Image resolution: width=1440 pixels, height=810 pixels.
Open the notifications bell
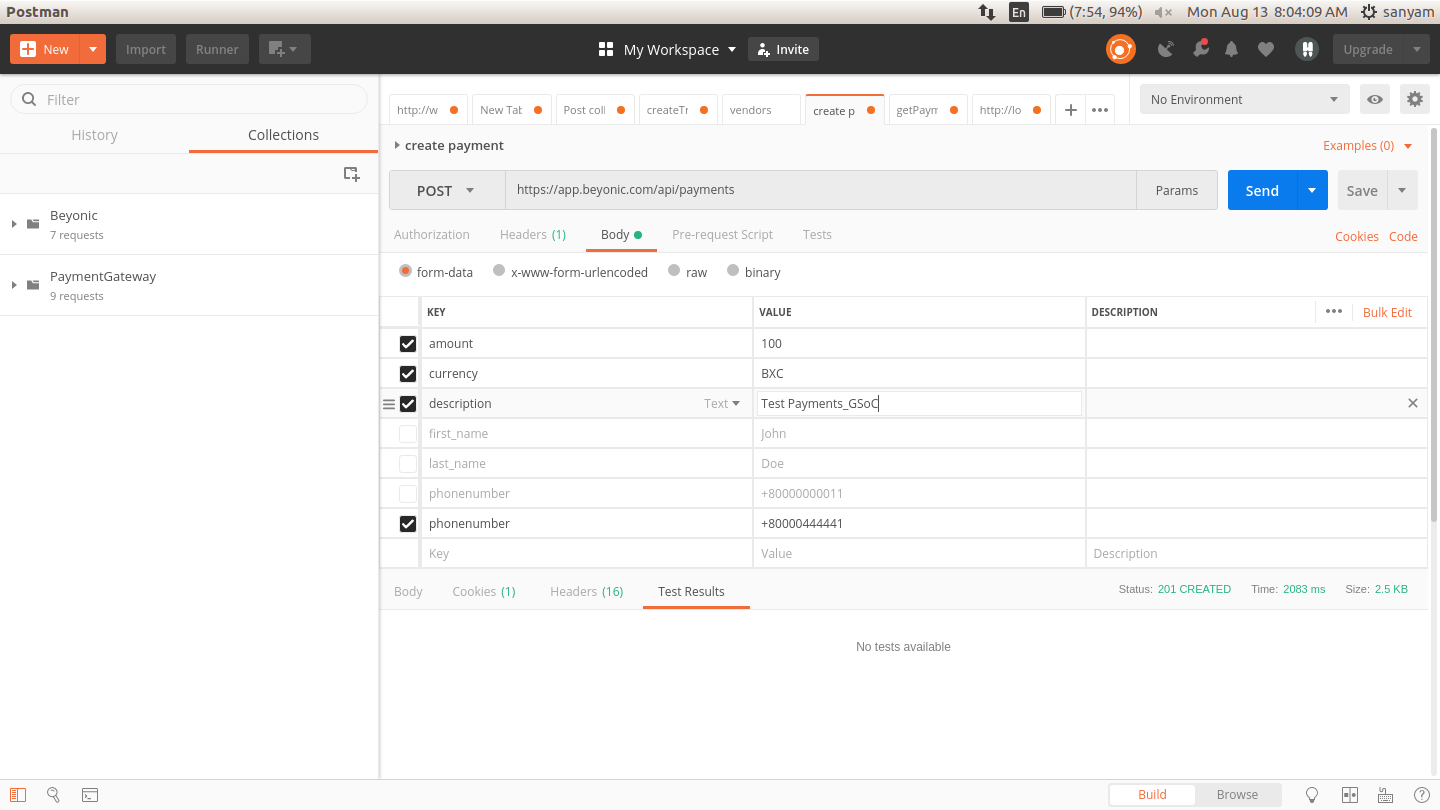coord(1232,49)
